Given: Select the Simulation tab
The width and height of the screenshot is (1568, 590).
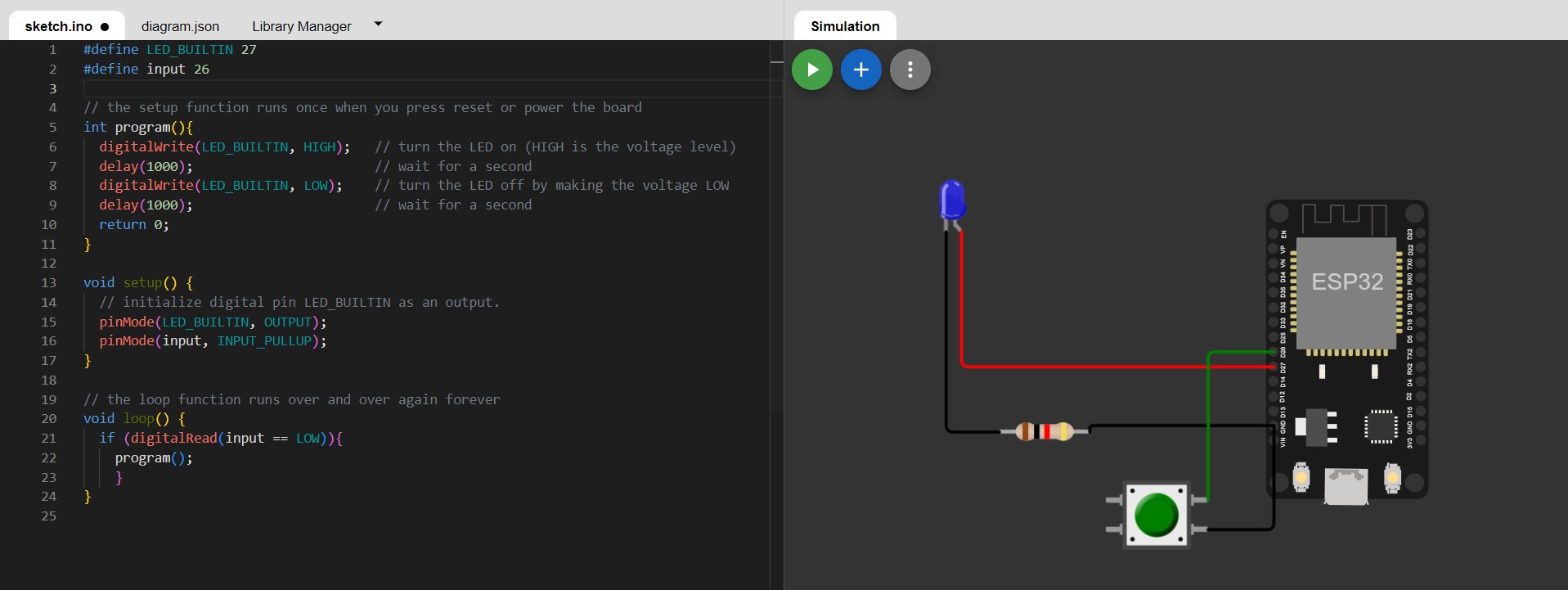Looking at the screenshot, I should [845, 26].
